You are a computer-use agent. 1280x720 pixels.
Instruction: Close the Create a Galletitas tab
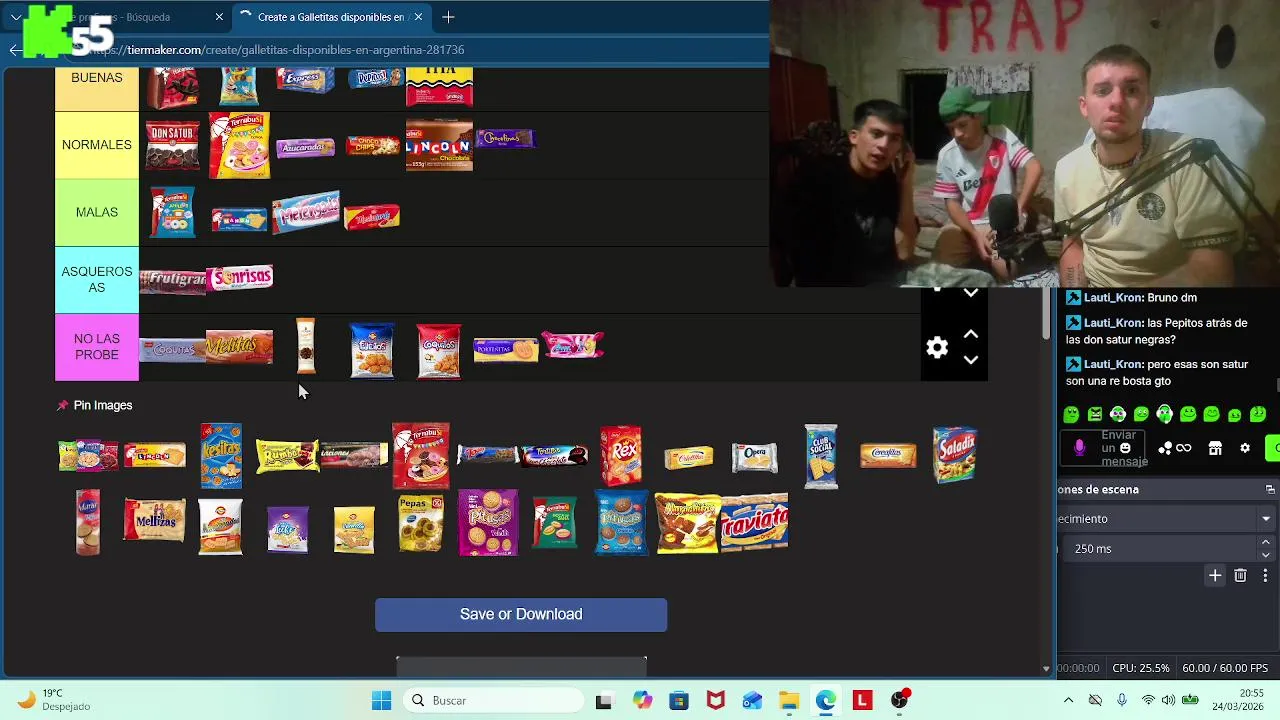pos(418,17)
